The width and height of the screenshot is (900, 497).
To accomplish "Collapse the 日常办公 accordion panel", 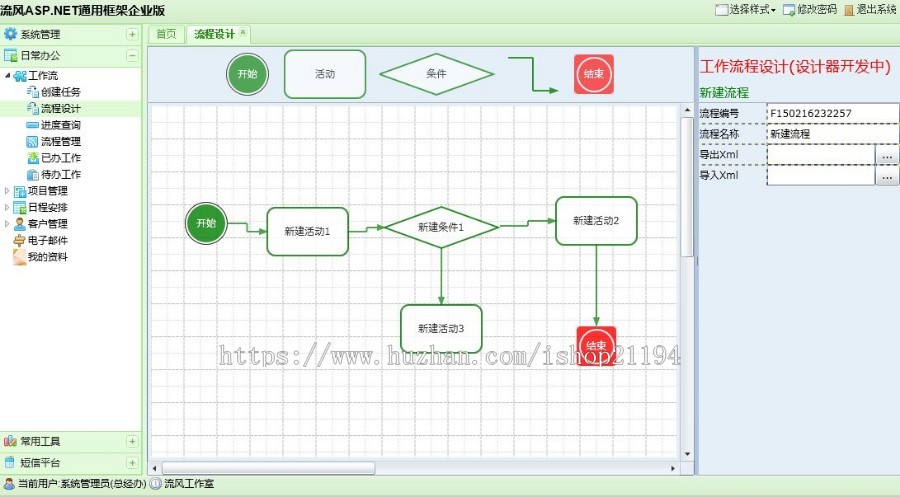I will [132, 56].
